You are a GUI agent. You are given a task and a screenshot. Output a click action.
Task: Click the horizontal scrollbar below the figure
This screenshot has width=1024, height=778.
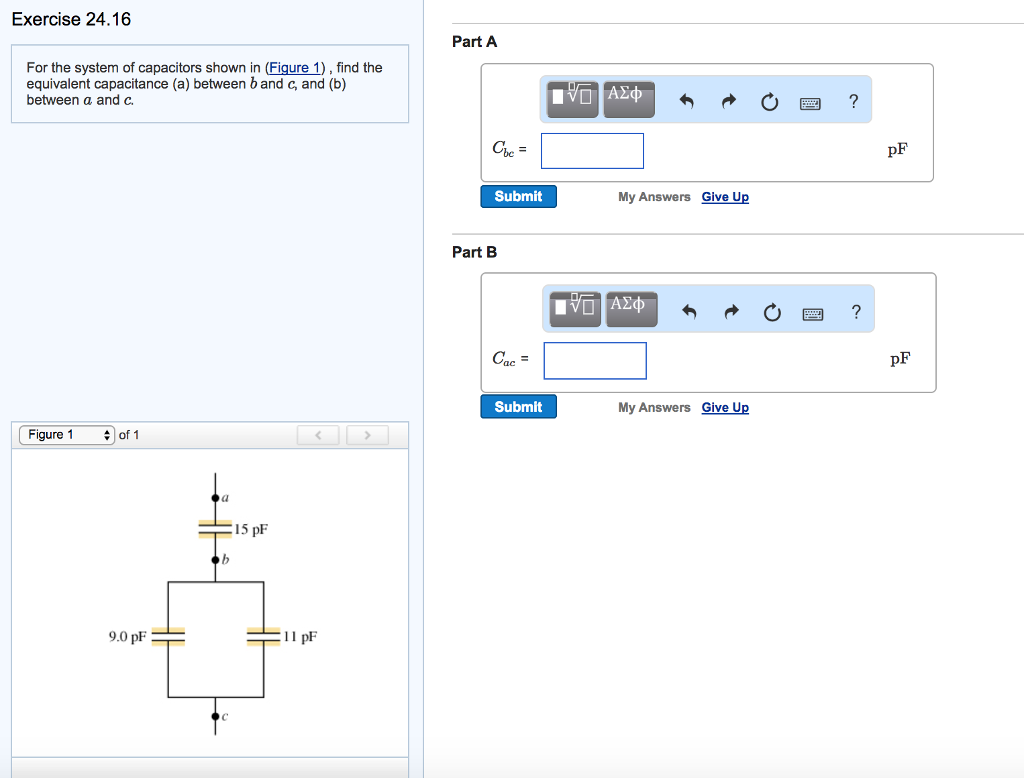pos(210,770)
